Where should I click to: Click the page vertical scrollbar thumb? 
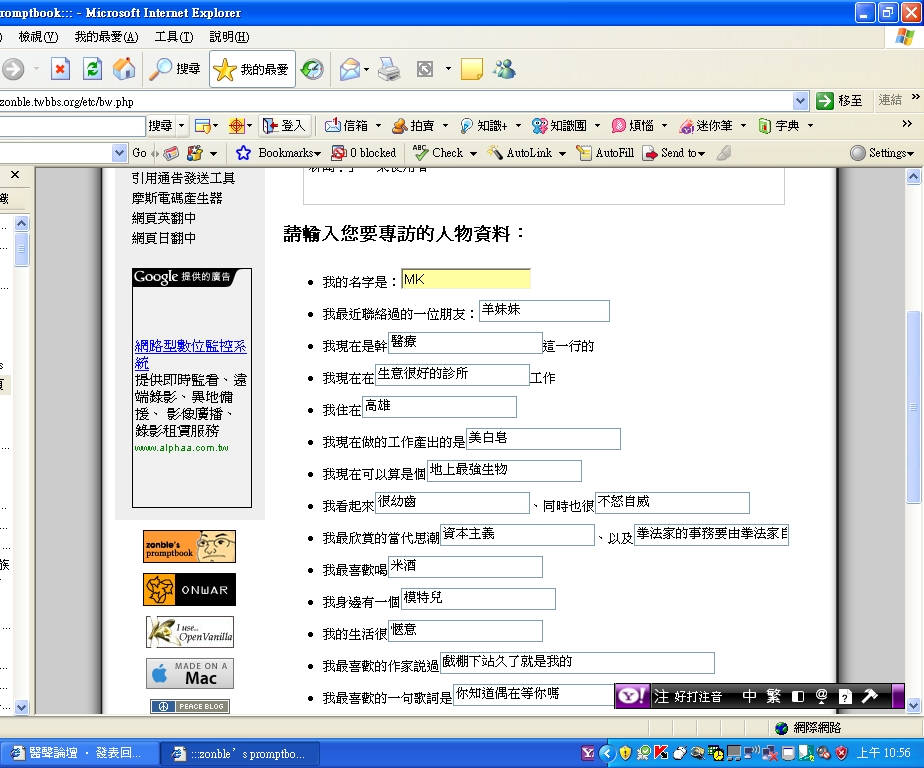913,407
